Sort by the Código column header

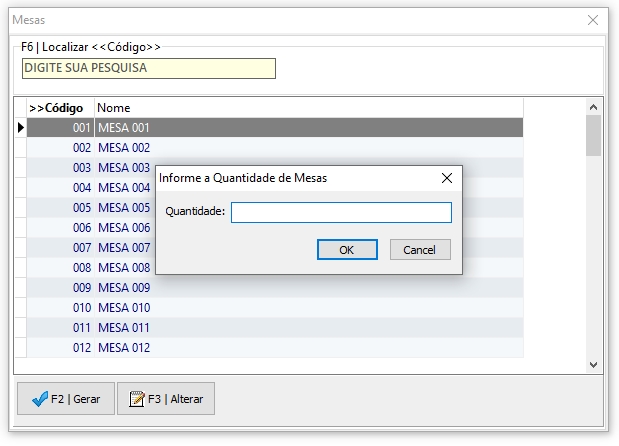[x=60, y=107]
